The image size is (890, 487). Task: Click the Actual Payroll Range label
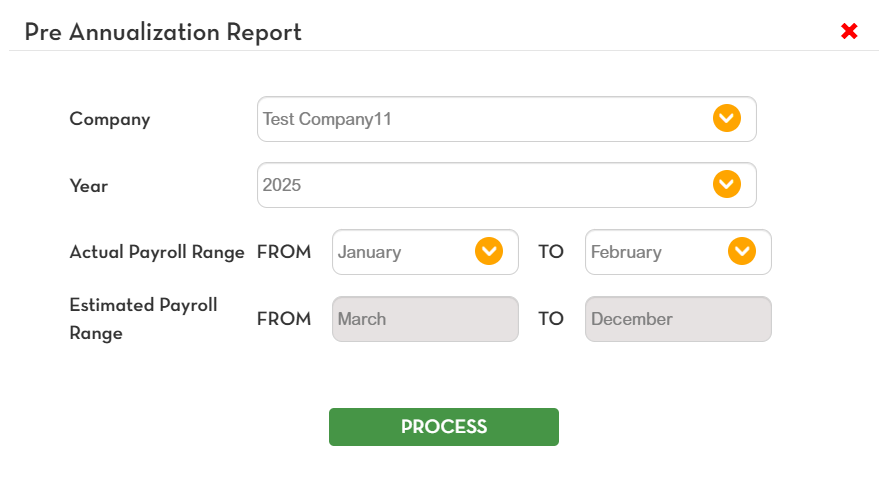coord(157,252)
